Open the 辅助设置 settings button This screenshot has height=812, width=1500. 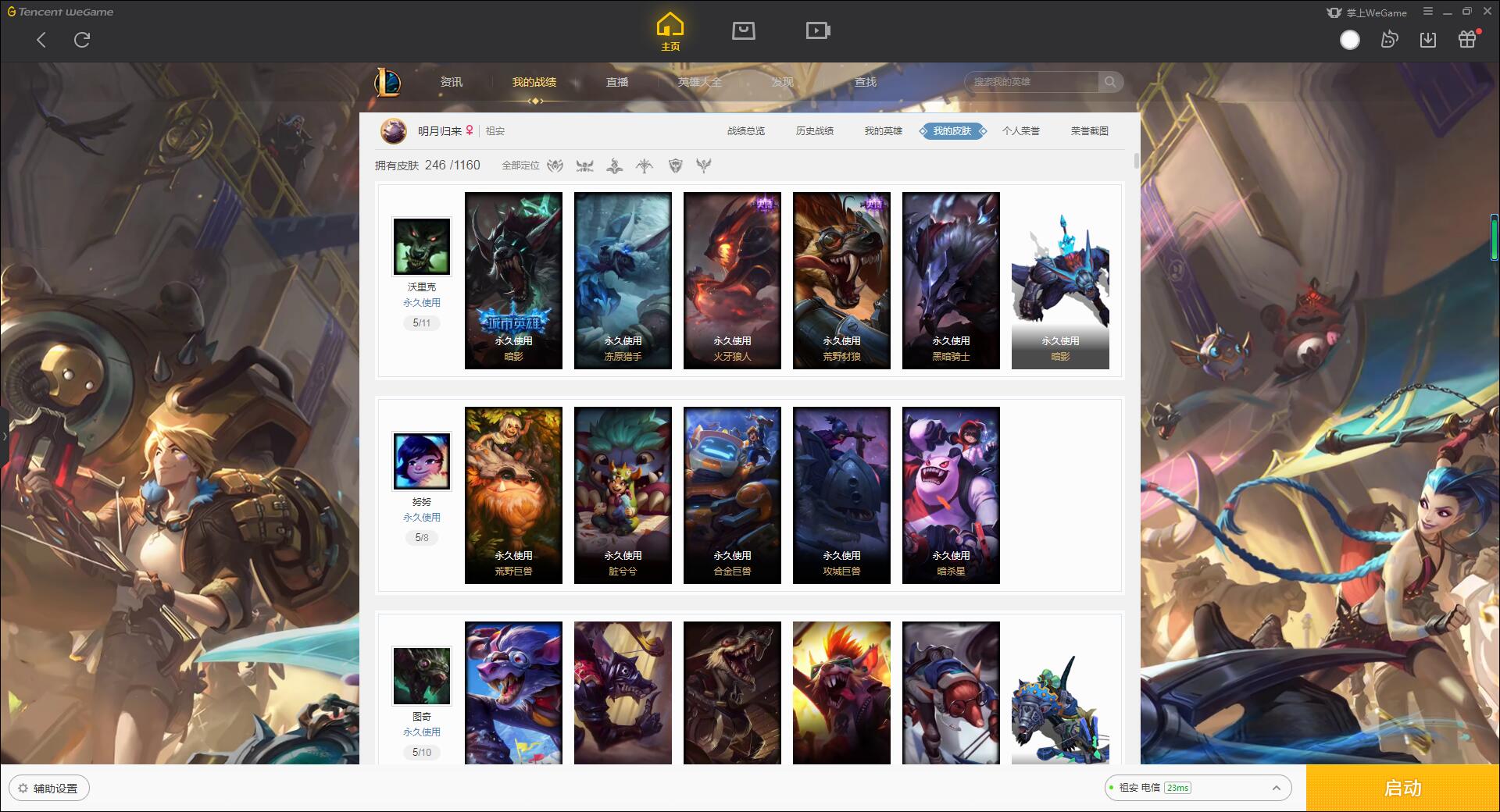(x=49, y=789)
